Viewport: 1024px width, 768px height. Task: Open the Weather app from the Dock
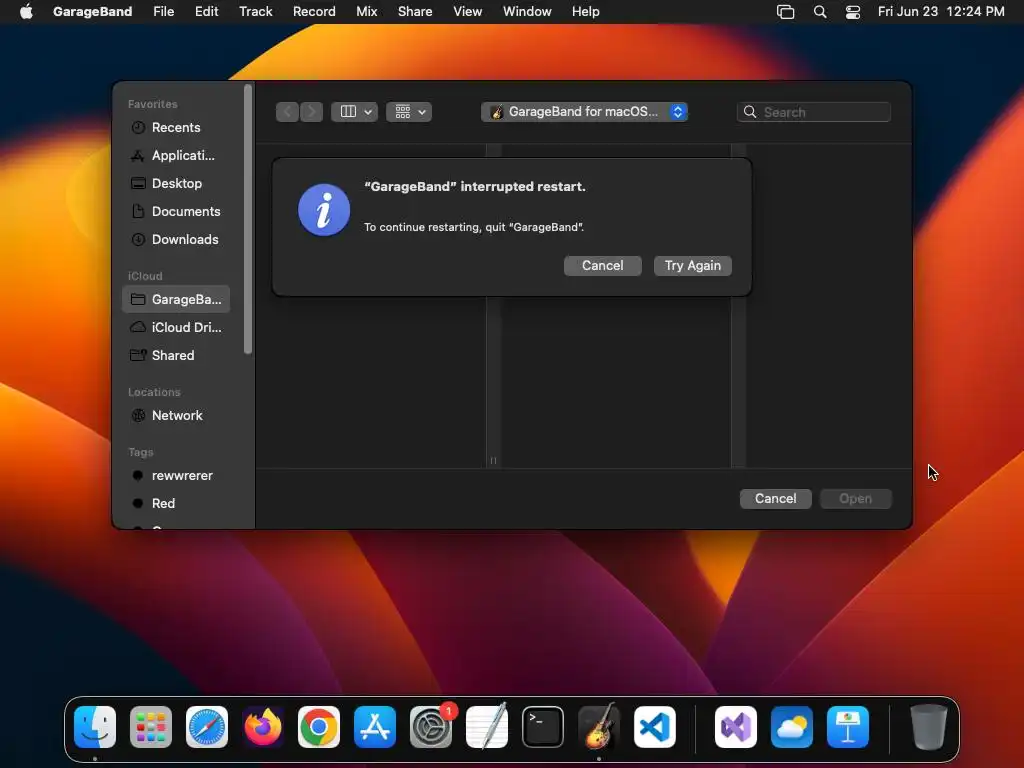click(x=792, y=728)
